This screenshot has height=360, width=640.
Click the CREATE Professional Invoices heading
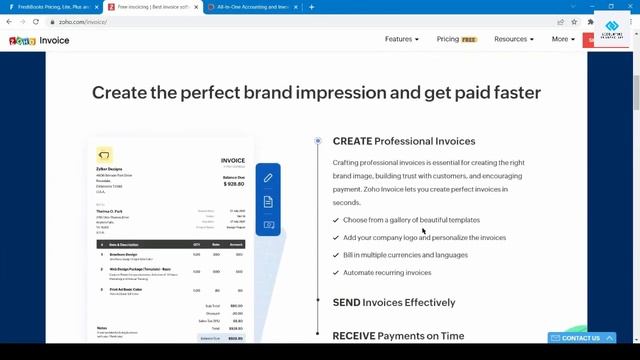click(x=404, y=141)
